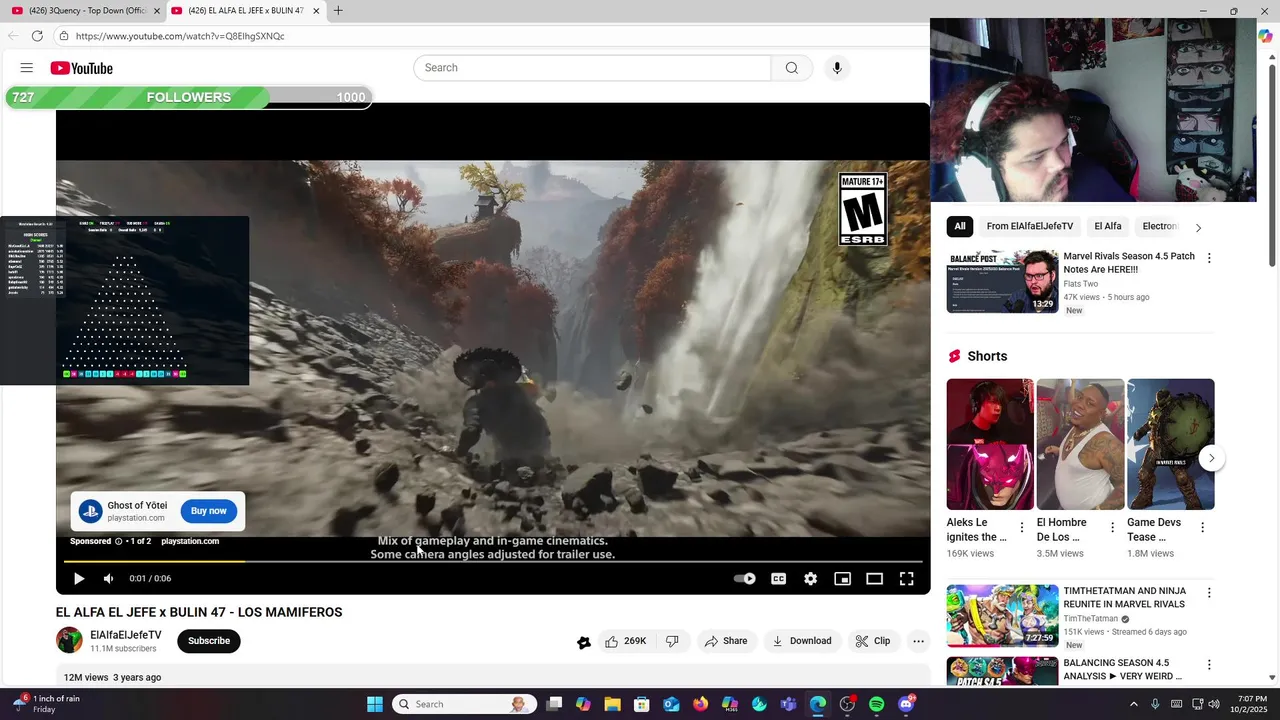Open a new browser tab
The height and width of the screenshot is (720, 1280).
pos(338,11)
